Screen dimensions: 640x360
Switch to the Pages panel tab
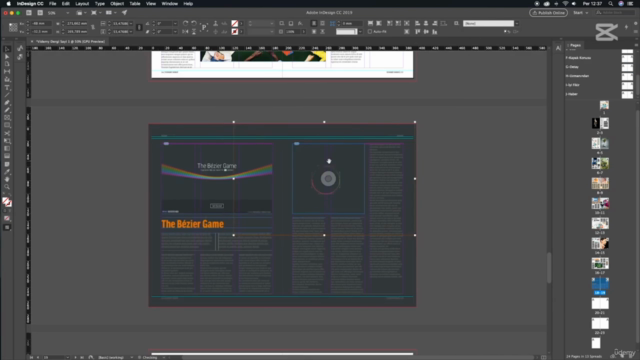tap(575, 45)
